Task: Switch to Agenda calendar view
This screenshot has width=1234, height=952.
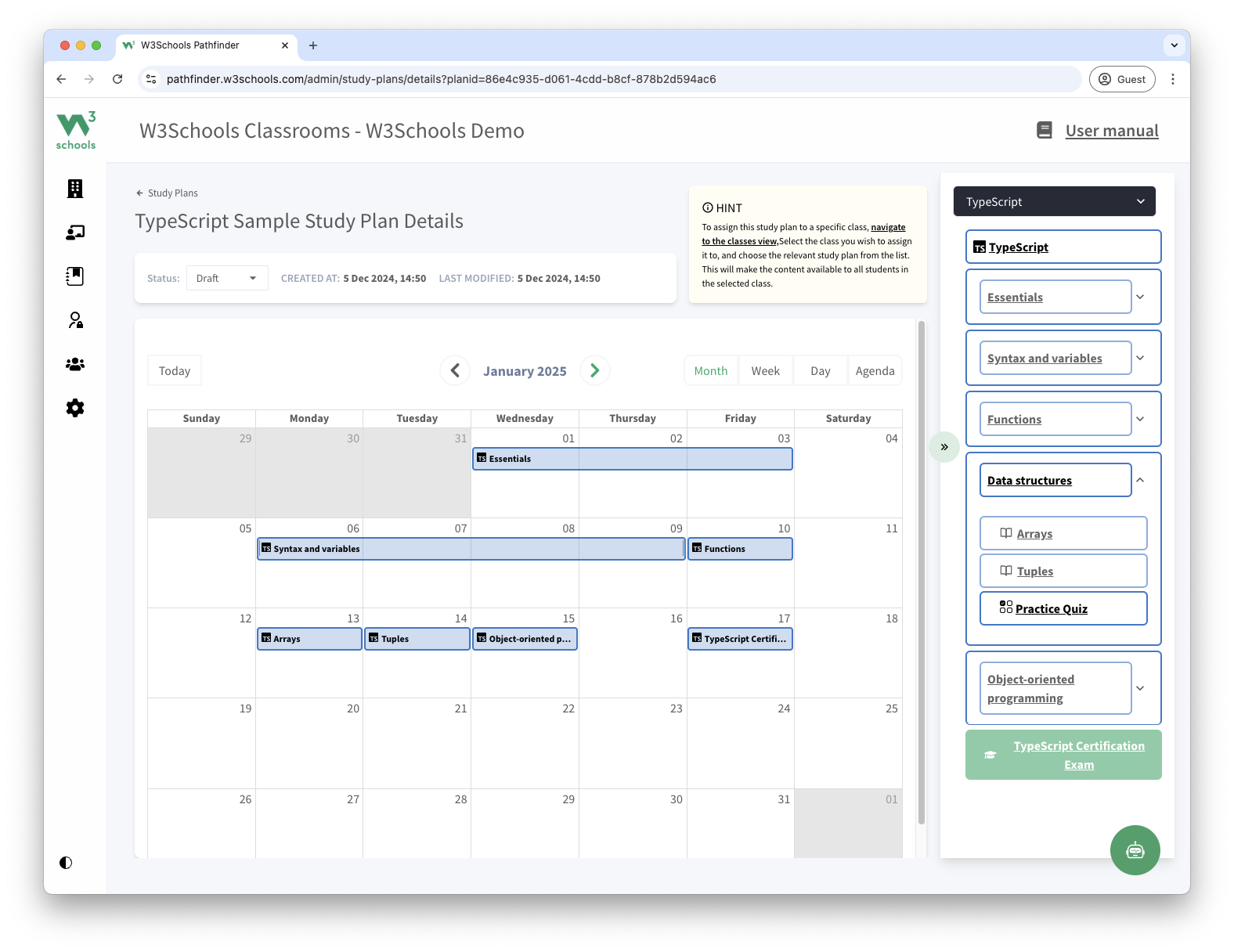Action: (x=875, y=371)
